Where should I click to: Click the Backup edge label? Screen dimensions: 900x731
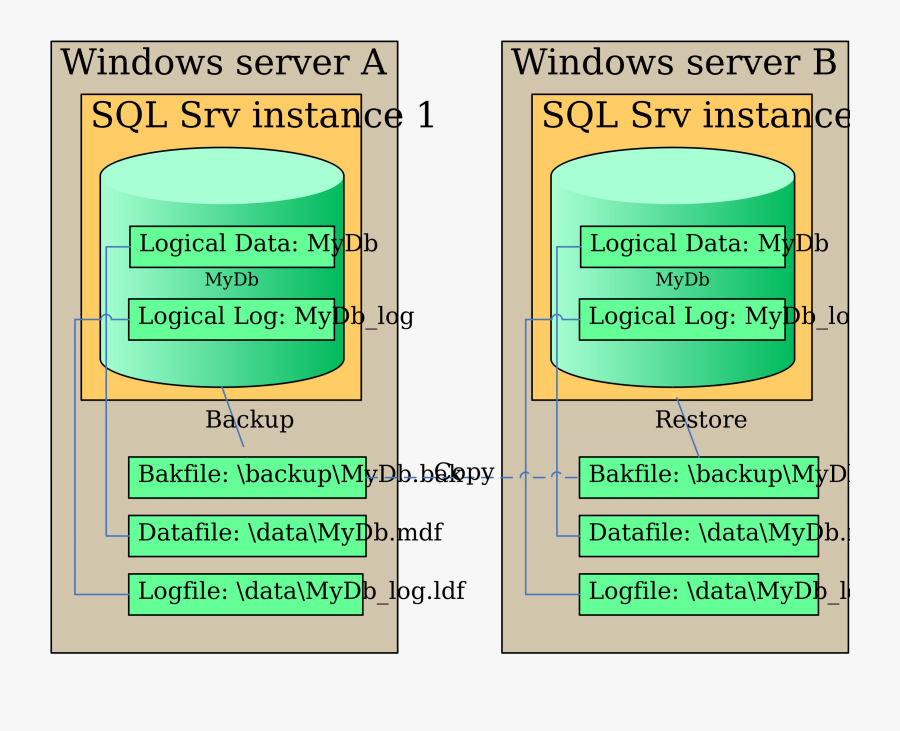[x=249, y=420]
